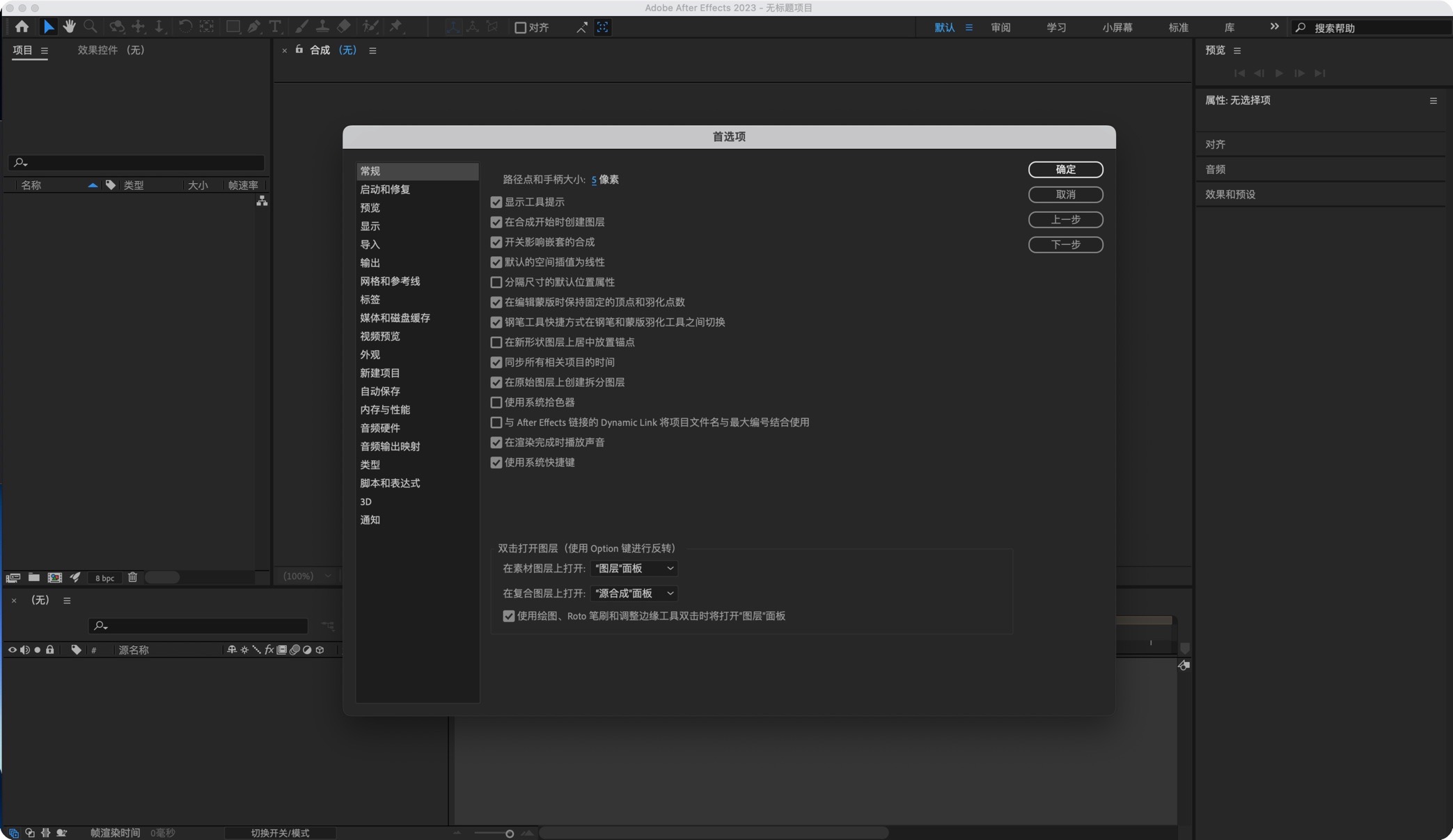Click 确定 button to confirm preferences
The width and height of the screenshot is (1453, 840).
coord(1065,169)
